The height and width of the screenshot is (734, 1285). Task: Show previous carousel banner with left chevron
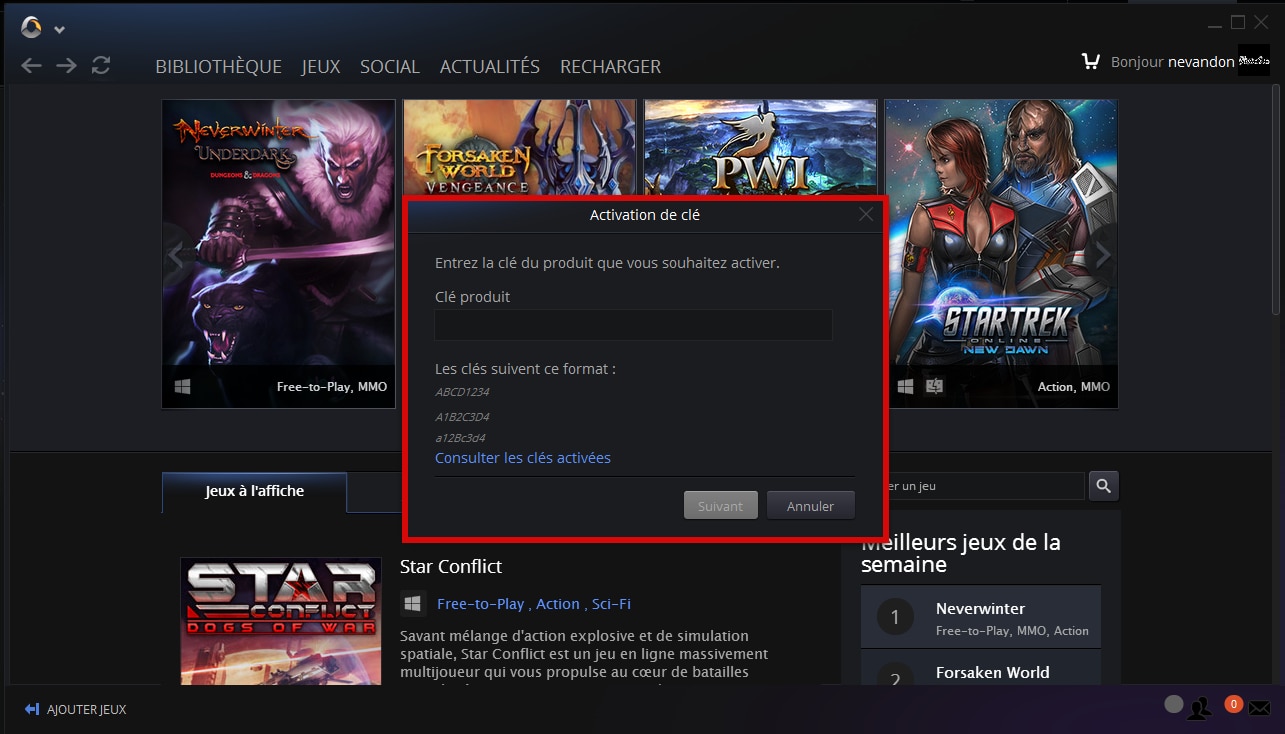[176, 256]
